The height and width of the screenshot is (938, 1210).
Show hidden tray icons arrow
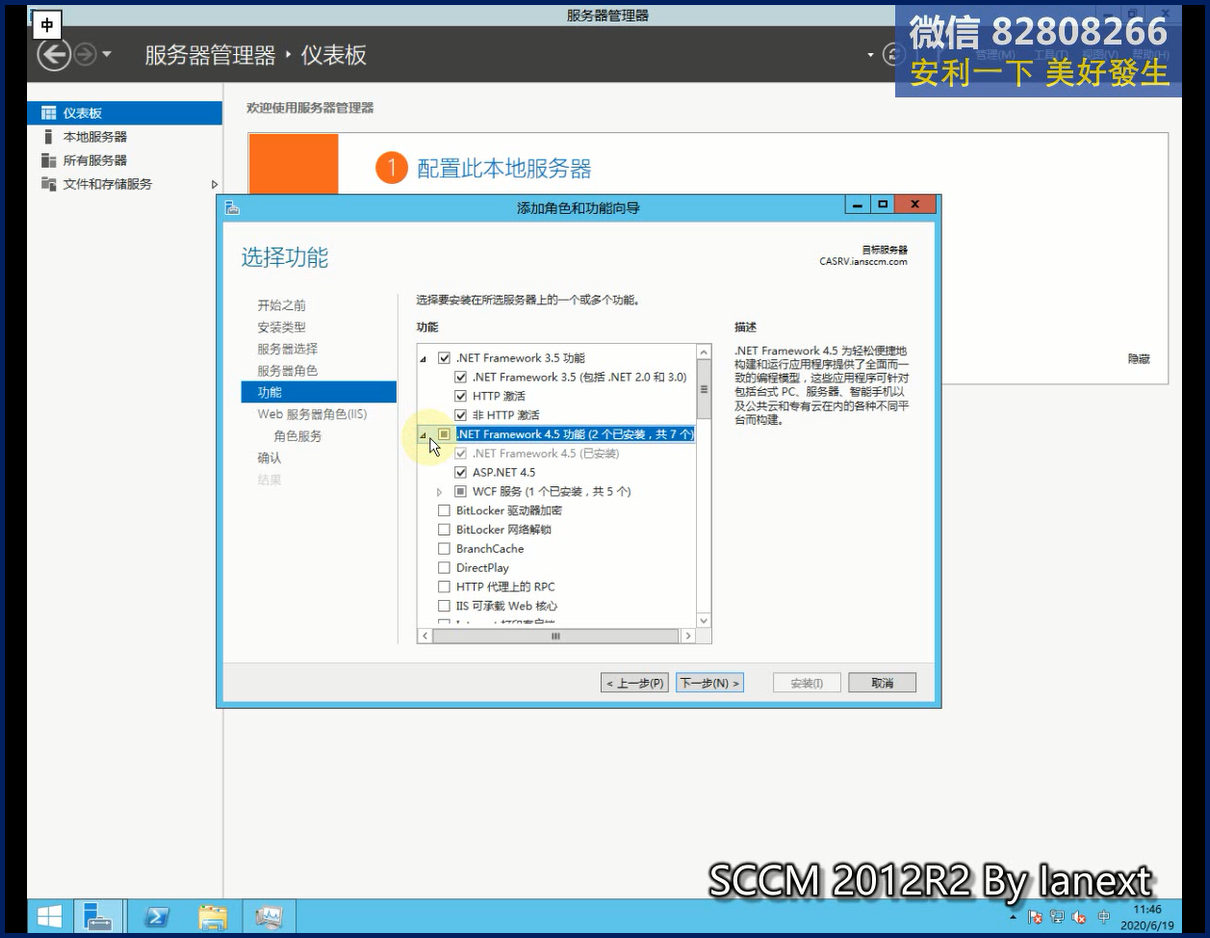click(1013, 916)
